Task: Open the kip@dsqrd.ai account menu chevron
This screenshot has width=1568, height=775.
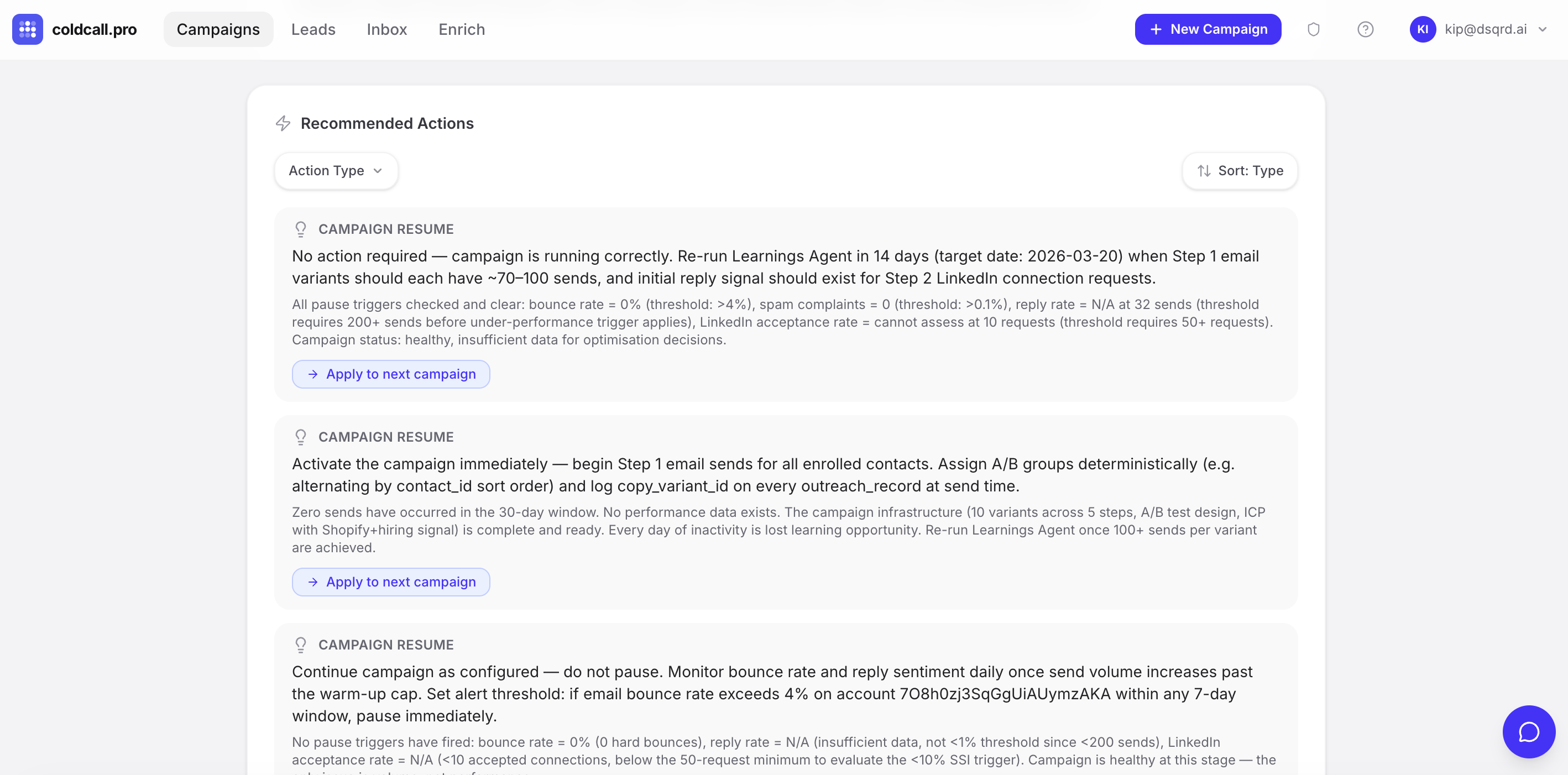Action: 1543,29
